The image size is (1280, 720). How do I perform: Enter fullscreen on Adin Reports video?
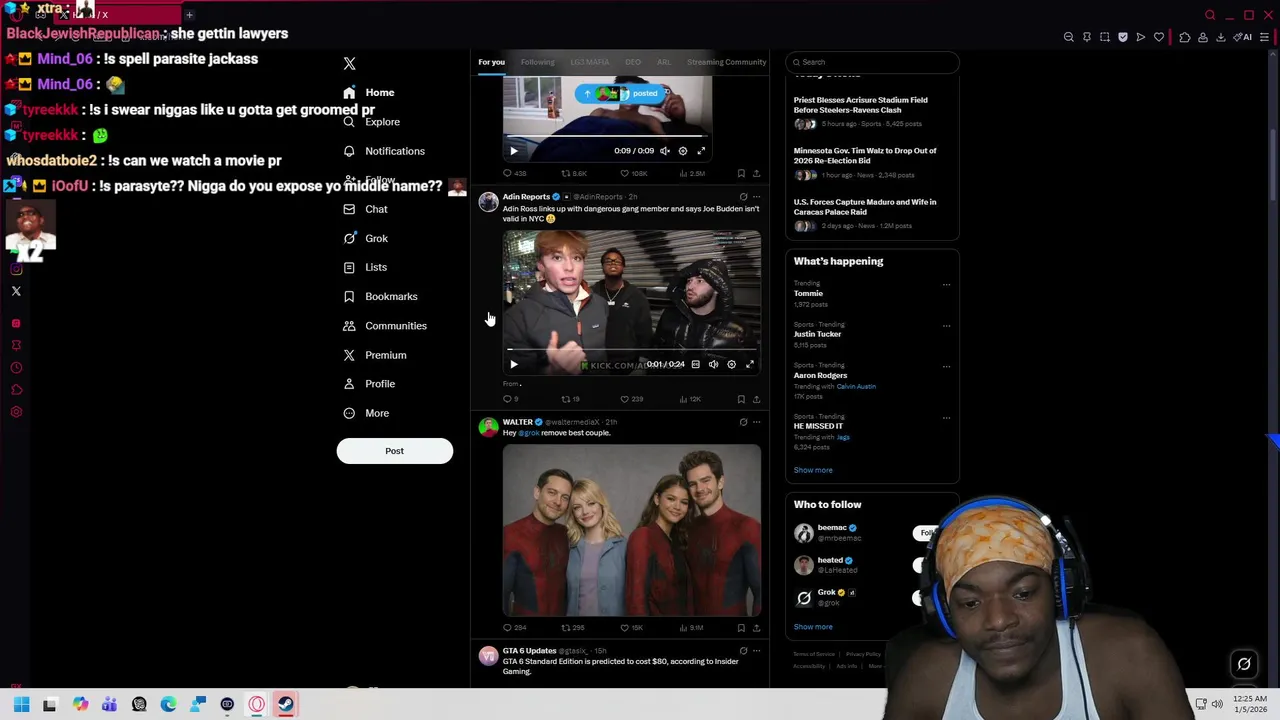tap(750, 365)
